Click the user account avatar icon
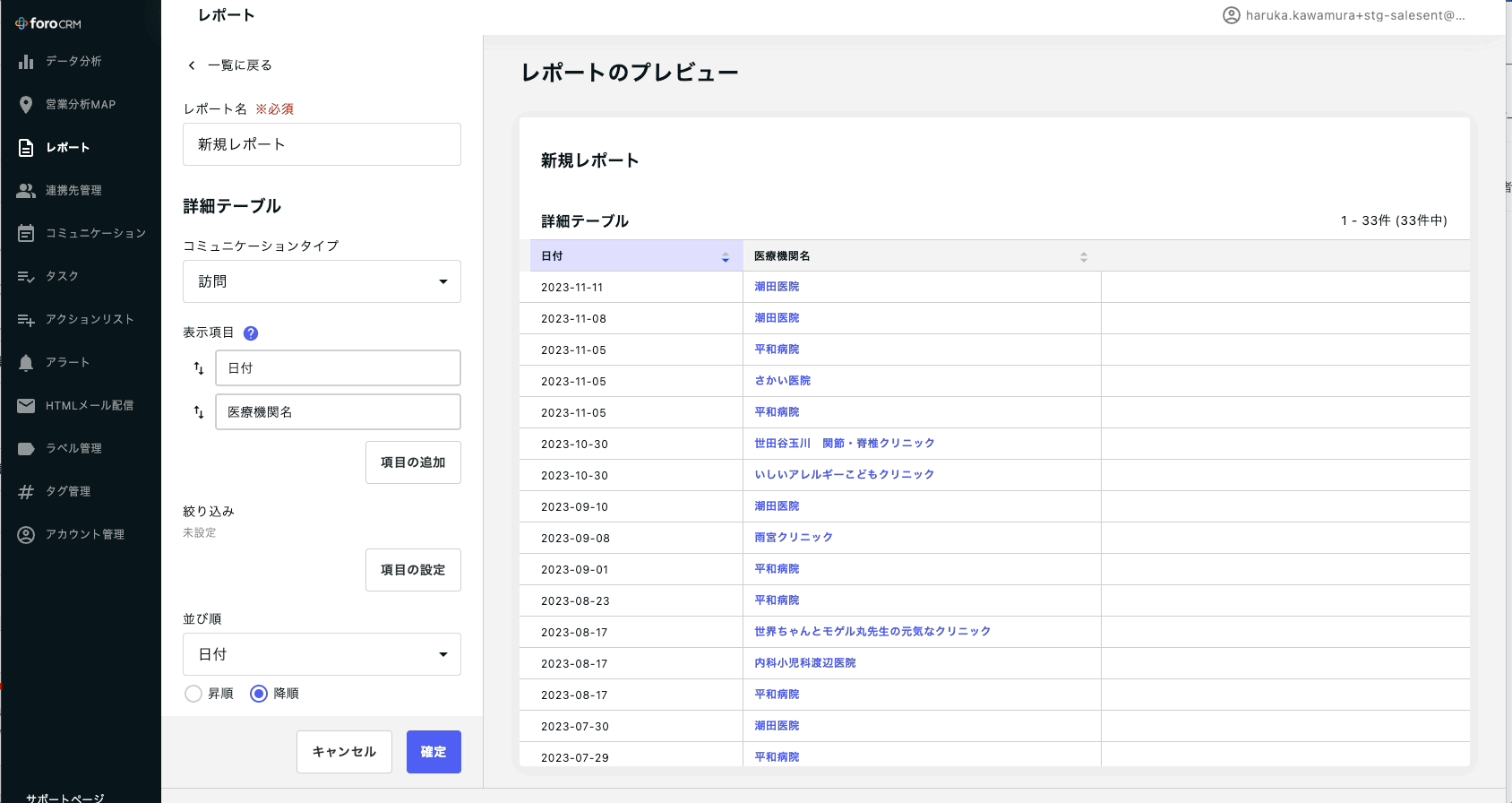Screen dimensions: 1512x803 [1232, 15]
